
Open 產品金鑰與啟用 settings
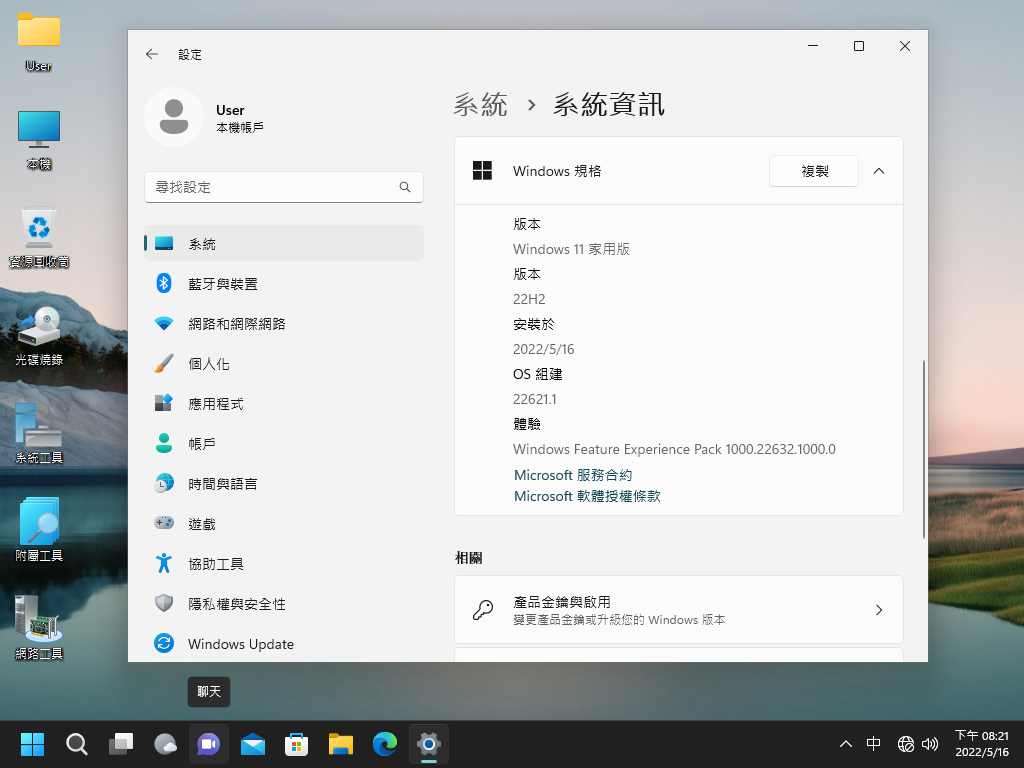tap(679, 609)
